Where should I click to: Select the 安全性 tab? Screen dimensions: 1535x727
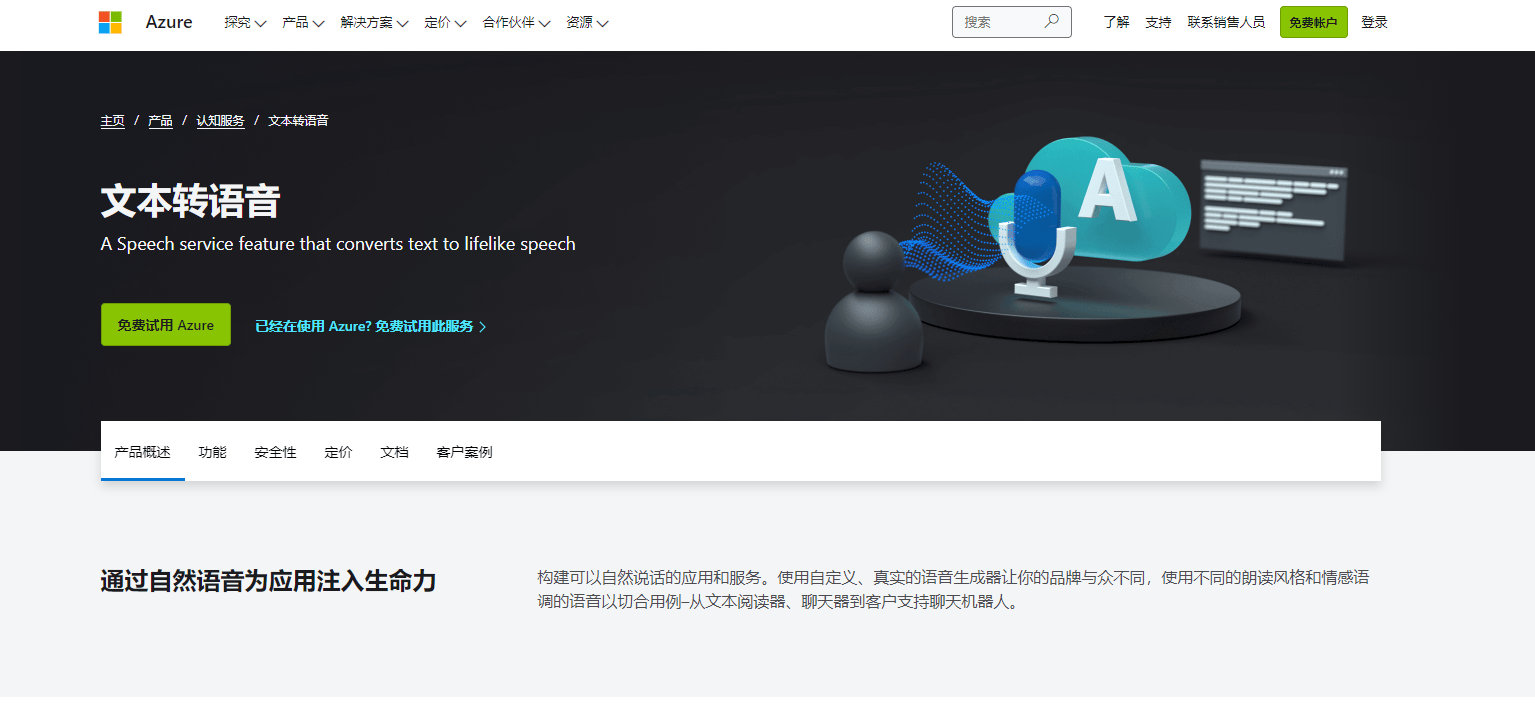(x=275, y=452)
